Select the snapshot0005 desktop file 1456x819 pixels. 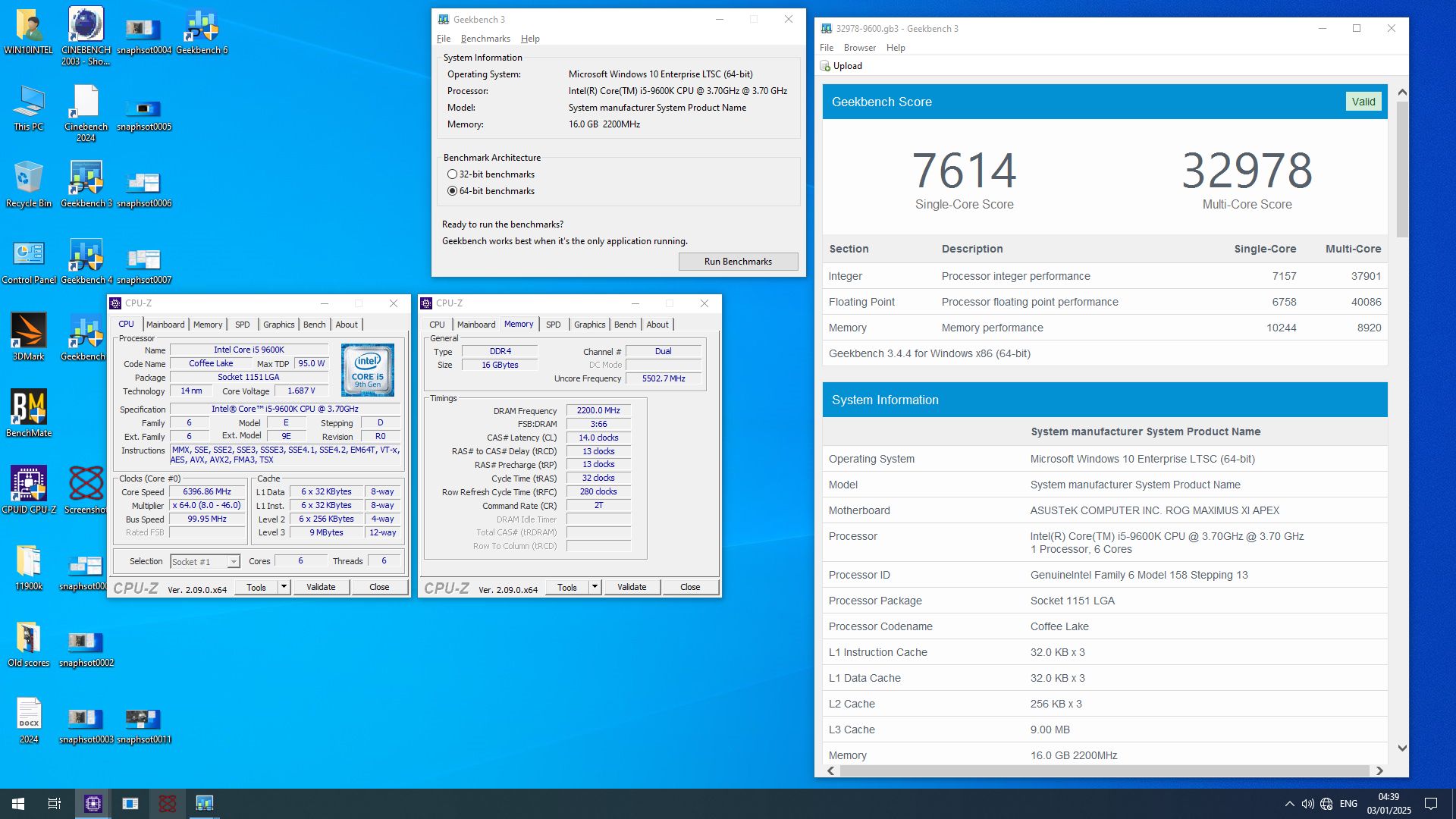tap(144, 114)
